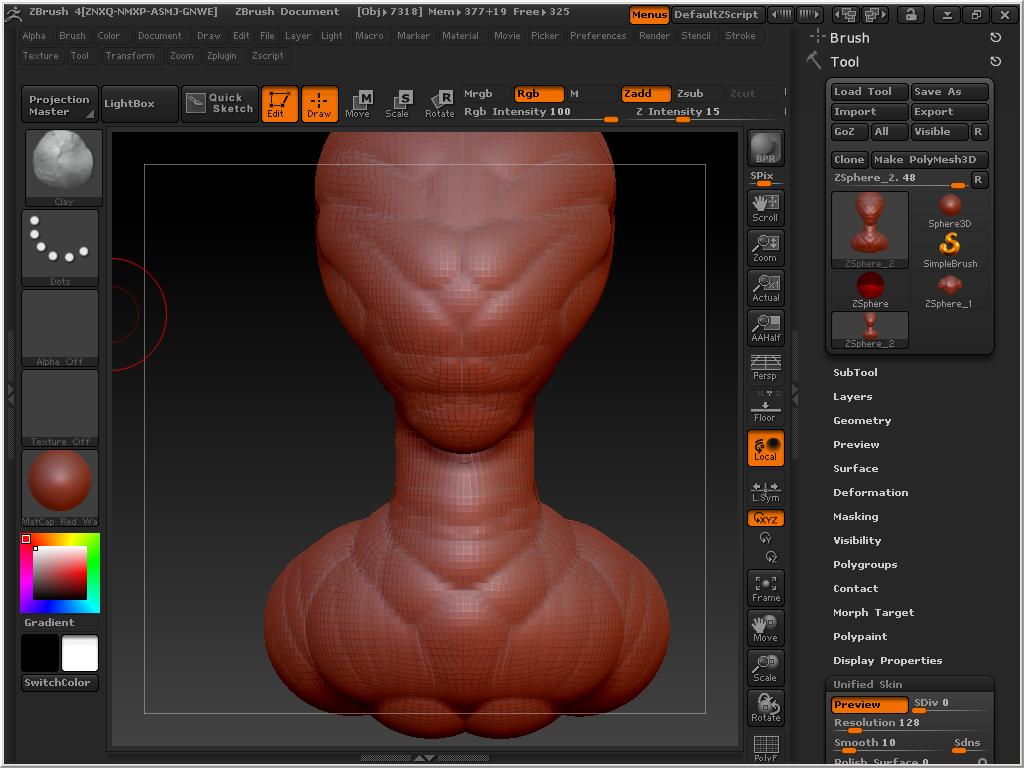This screenshot has width=1024, height=768.
Task: Select the AAHalf display icon
Action: click(765, 325)
